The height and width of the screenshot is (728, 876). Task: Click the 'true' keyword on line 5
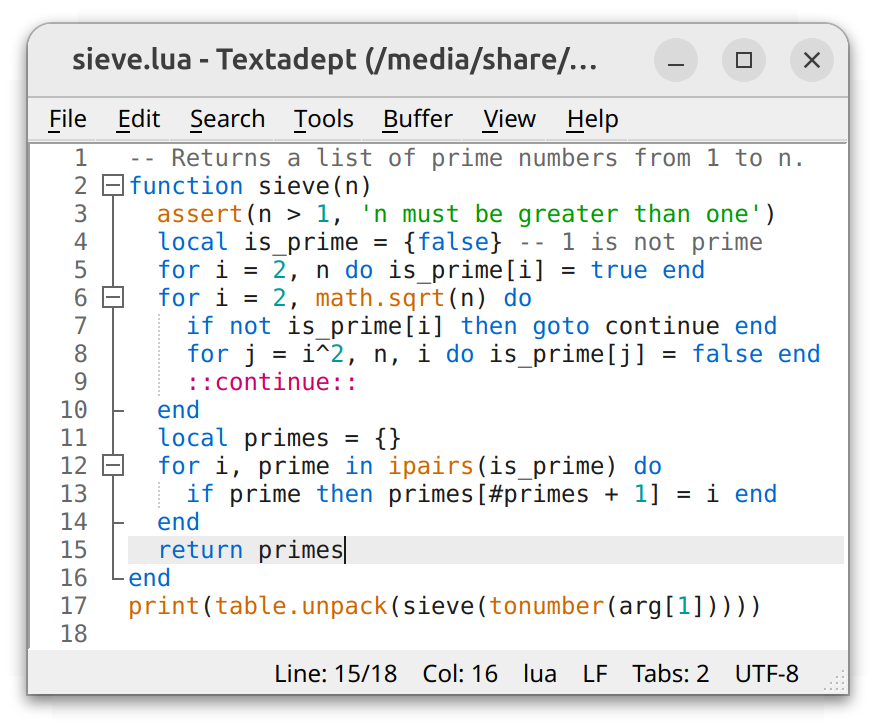tap(618, 270)
